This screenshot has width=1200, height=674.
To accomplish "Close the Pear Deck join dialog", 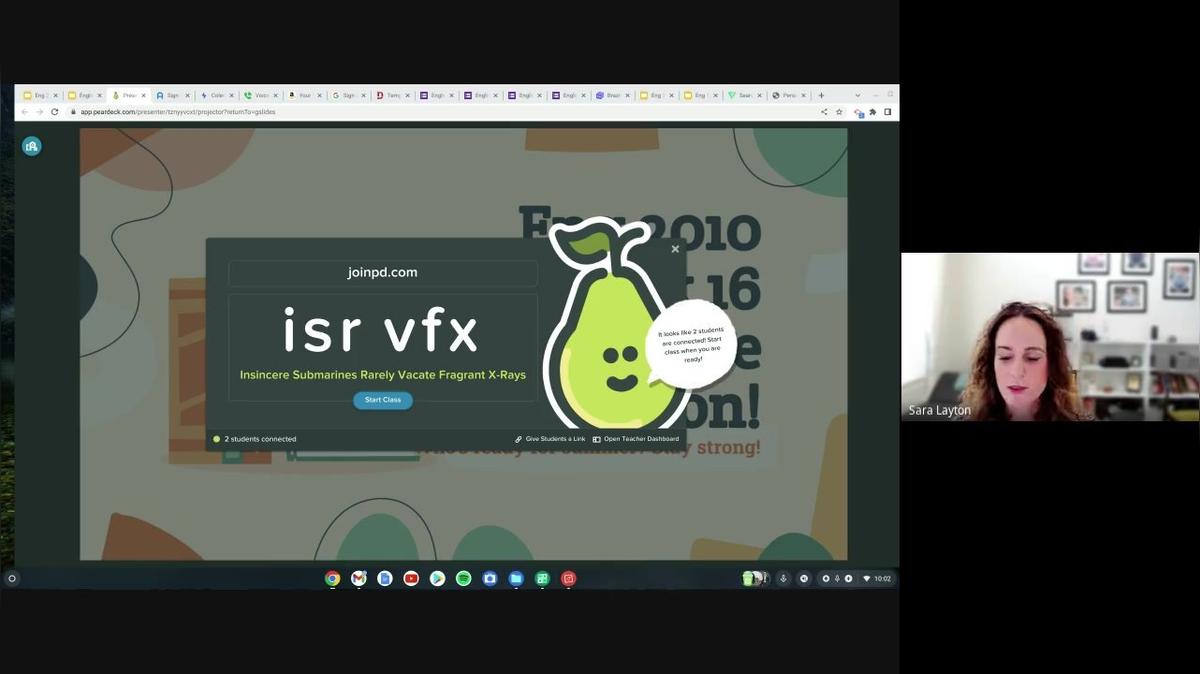I will coord(675,249).
